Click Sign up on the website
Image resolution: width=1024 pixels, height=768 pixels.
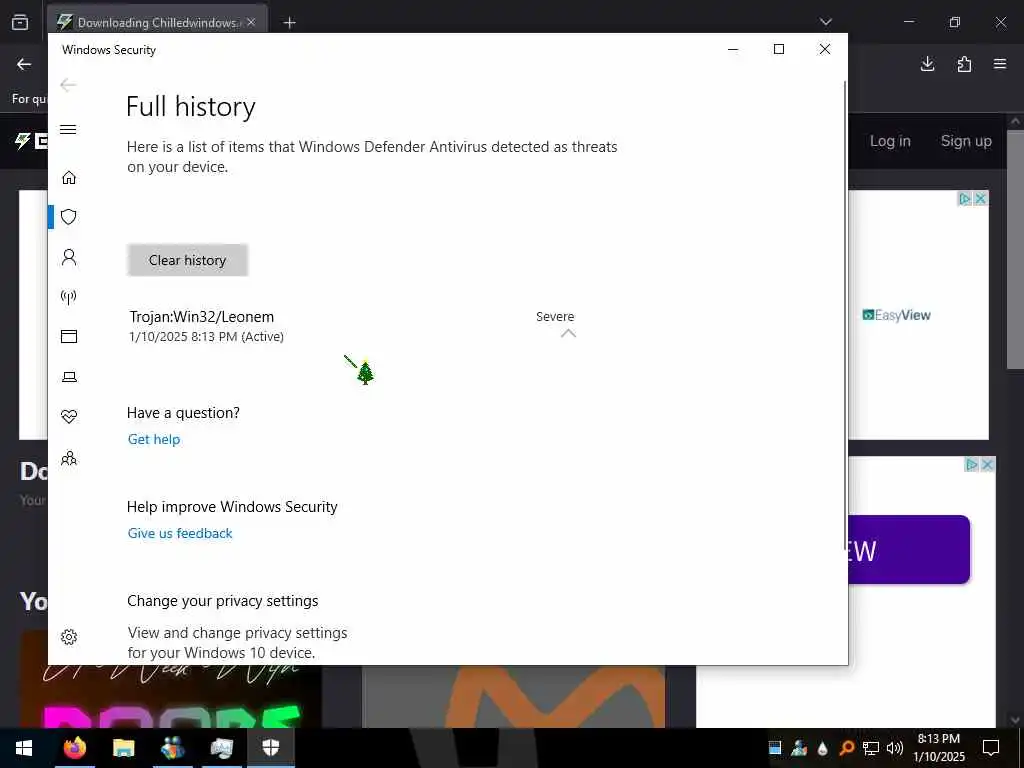966,141
